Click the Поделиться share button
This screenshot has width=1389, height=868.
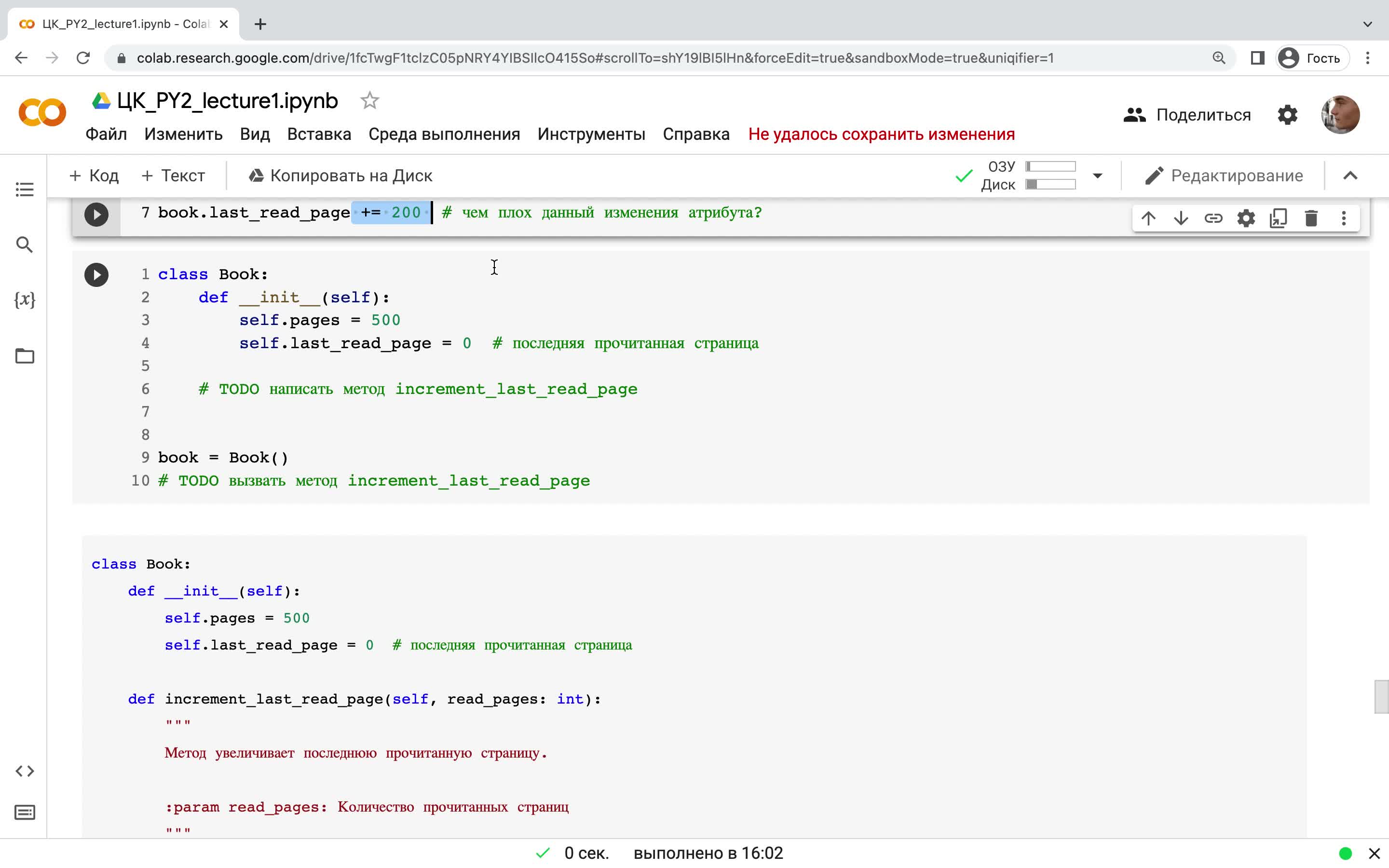pos(1187,115)
